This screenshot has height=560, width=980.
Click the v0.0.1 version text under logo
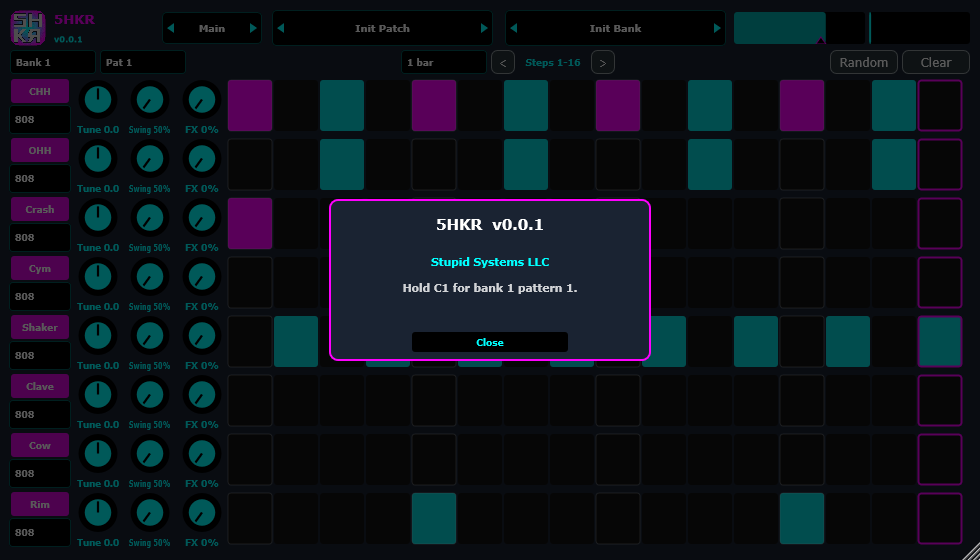coord(68,39)
